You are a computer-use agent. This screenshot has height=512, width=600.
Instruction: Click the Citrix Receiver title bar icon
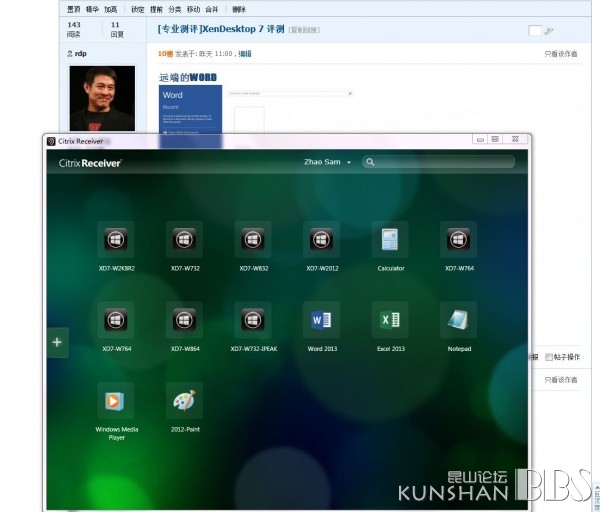tap(51, 142)
